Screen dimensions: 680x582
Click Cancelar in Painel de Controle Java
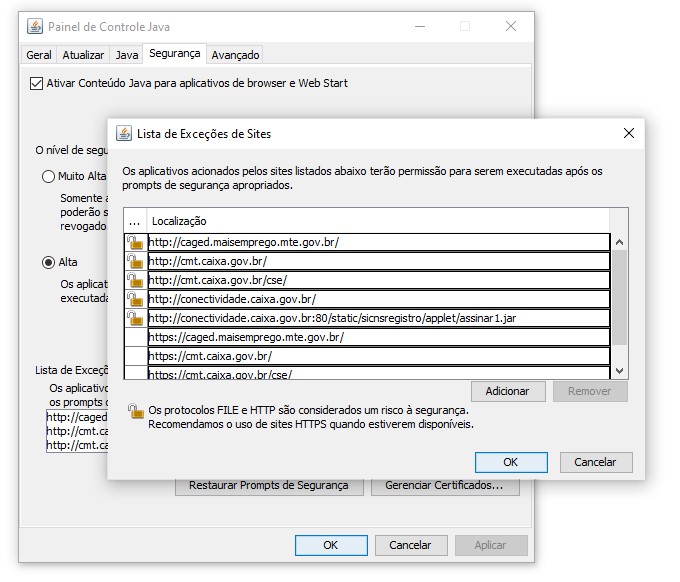[x=411, y=546]
